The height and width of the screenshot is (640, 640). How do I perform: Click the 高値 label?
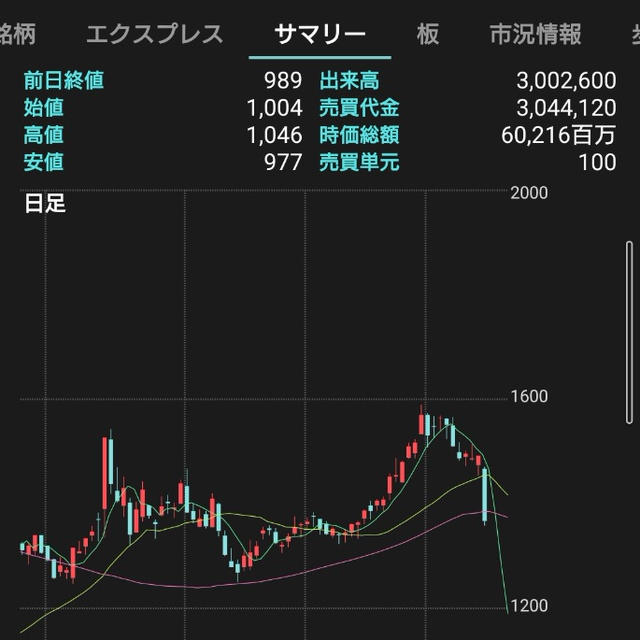tap(44, 135)
